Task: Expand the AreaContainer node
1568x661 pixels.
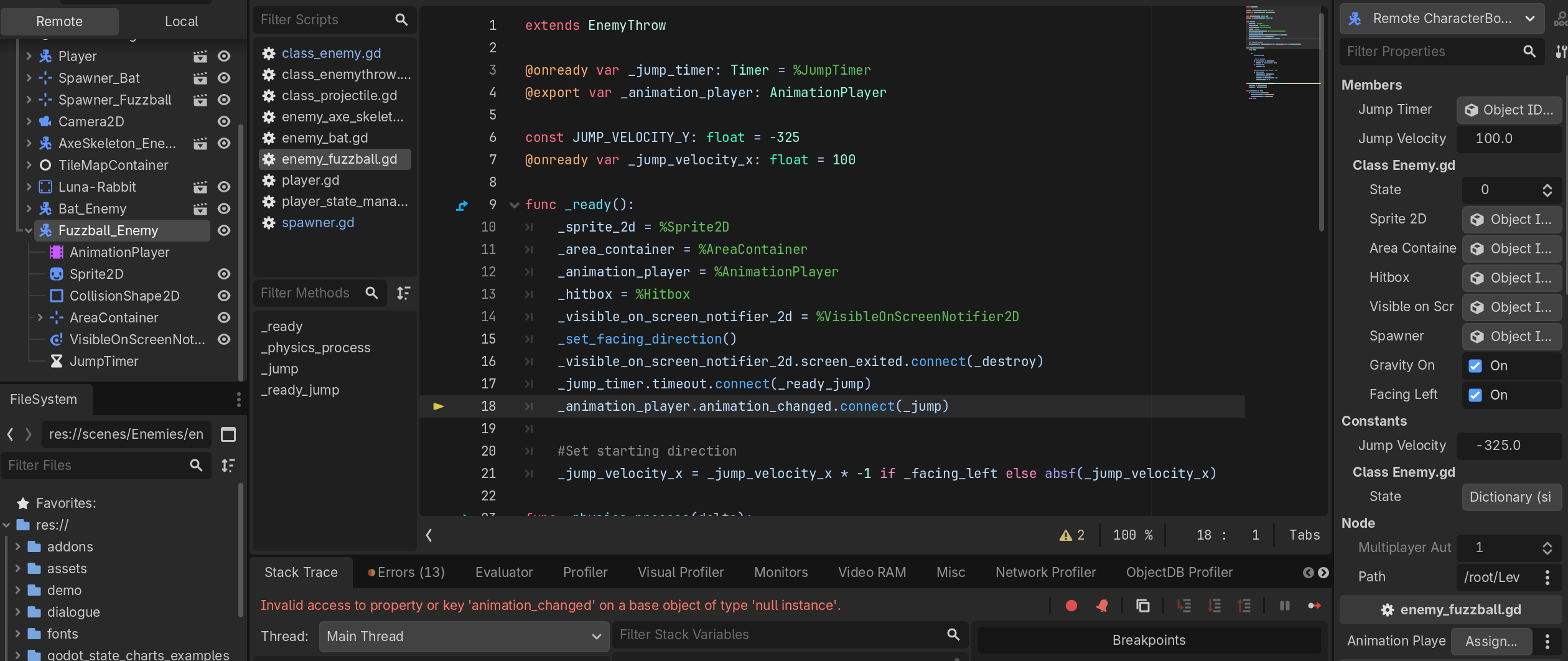Action: [40, 318]
